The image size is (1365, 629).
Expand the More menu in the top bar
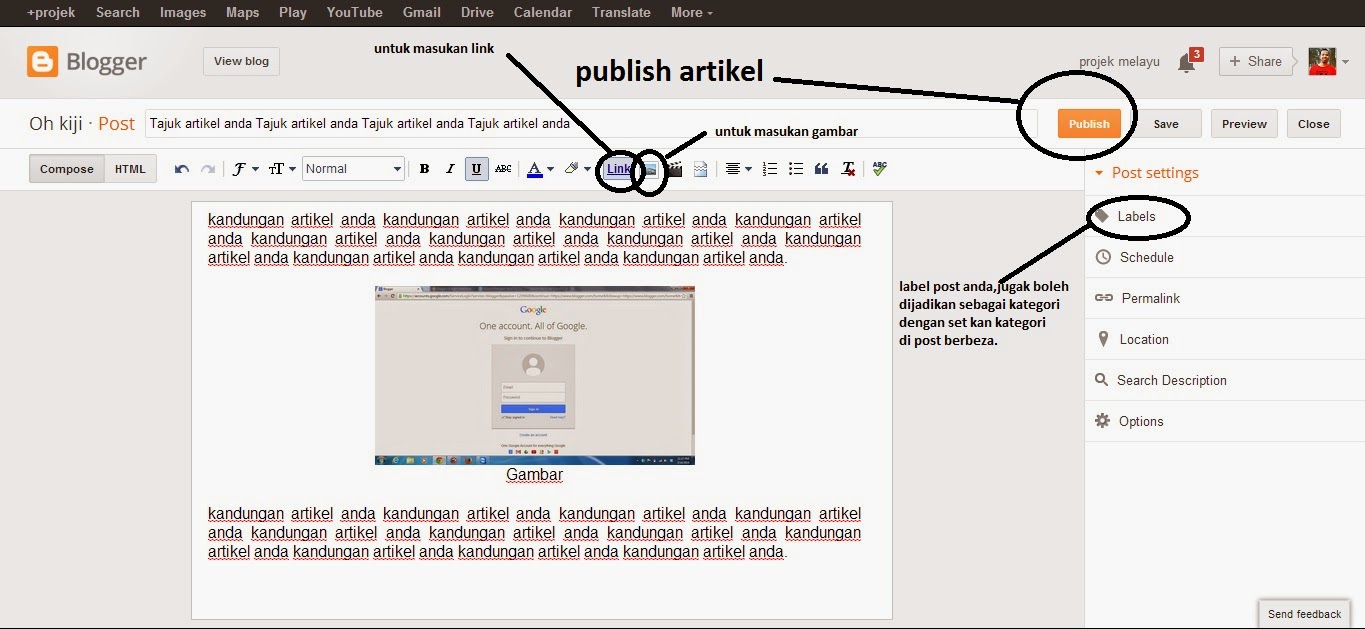(x=690, y=12)
